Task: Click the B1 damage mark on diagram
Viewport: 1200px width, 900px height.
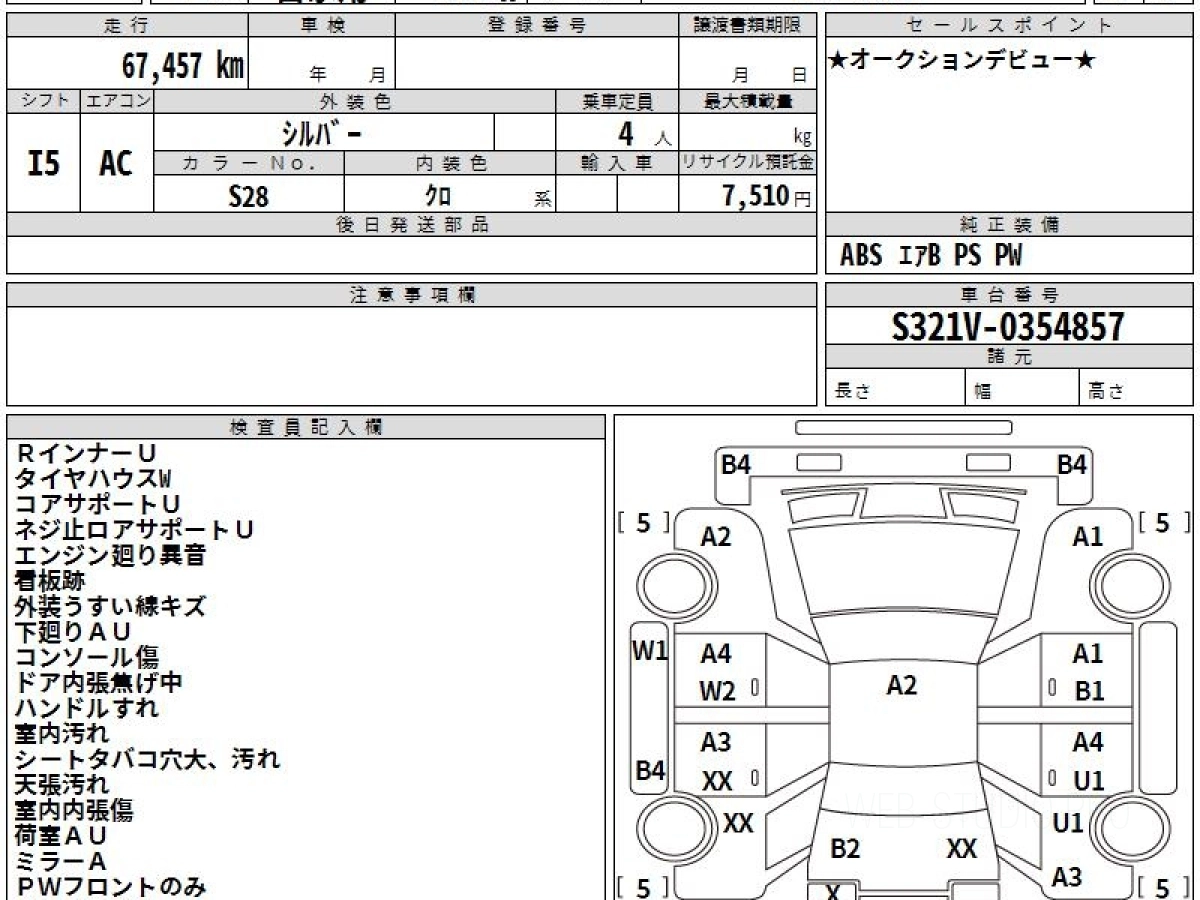Action: (1089, 691)
